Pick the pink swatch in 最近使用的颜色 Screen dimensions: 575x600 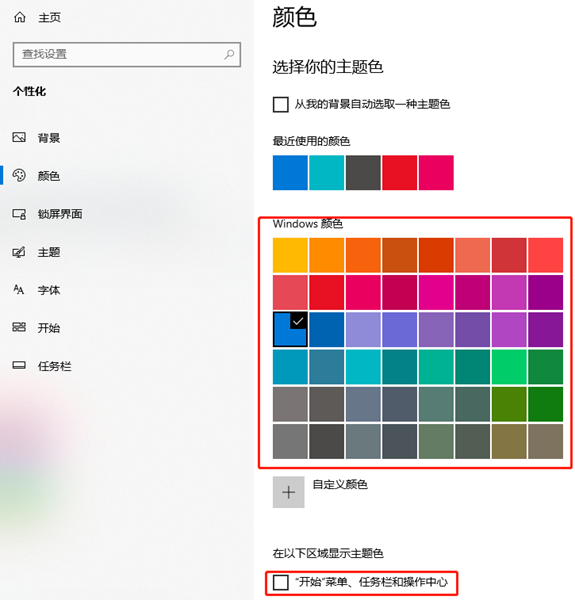(x=436, y=173)
